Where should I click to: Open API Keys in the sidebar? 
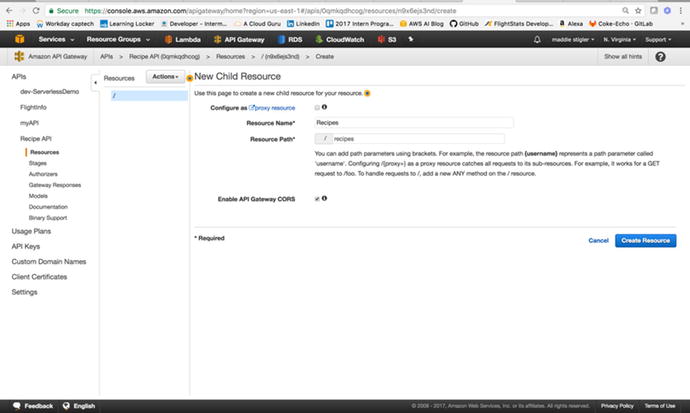tap(26, 246)
